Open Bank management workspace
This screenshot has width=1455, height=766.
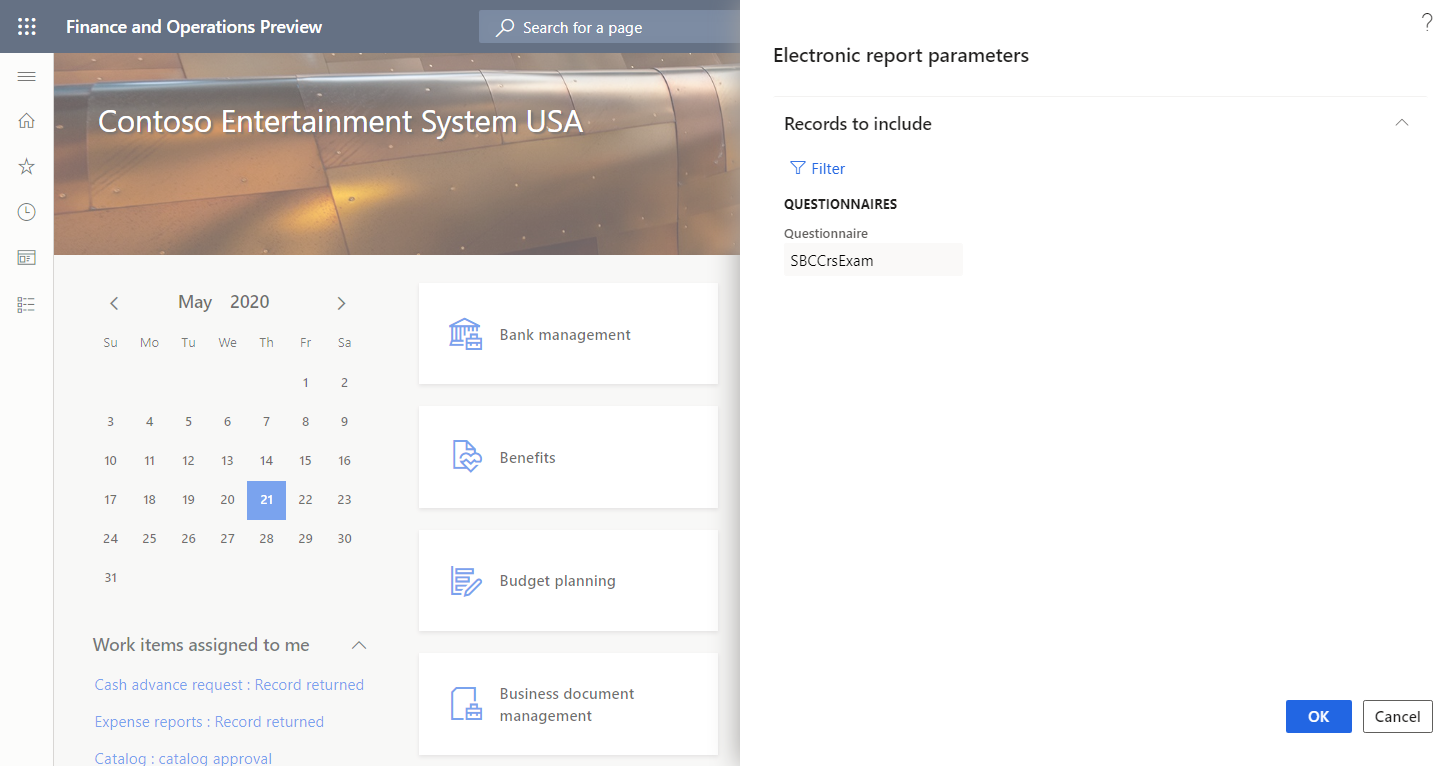pos(564,334)
